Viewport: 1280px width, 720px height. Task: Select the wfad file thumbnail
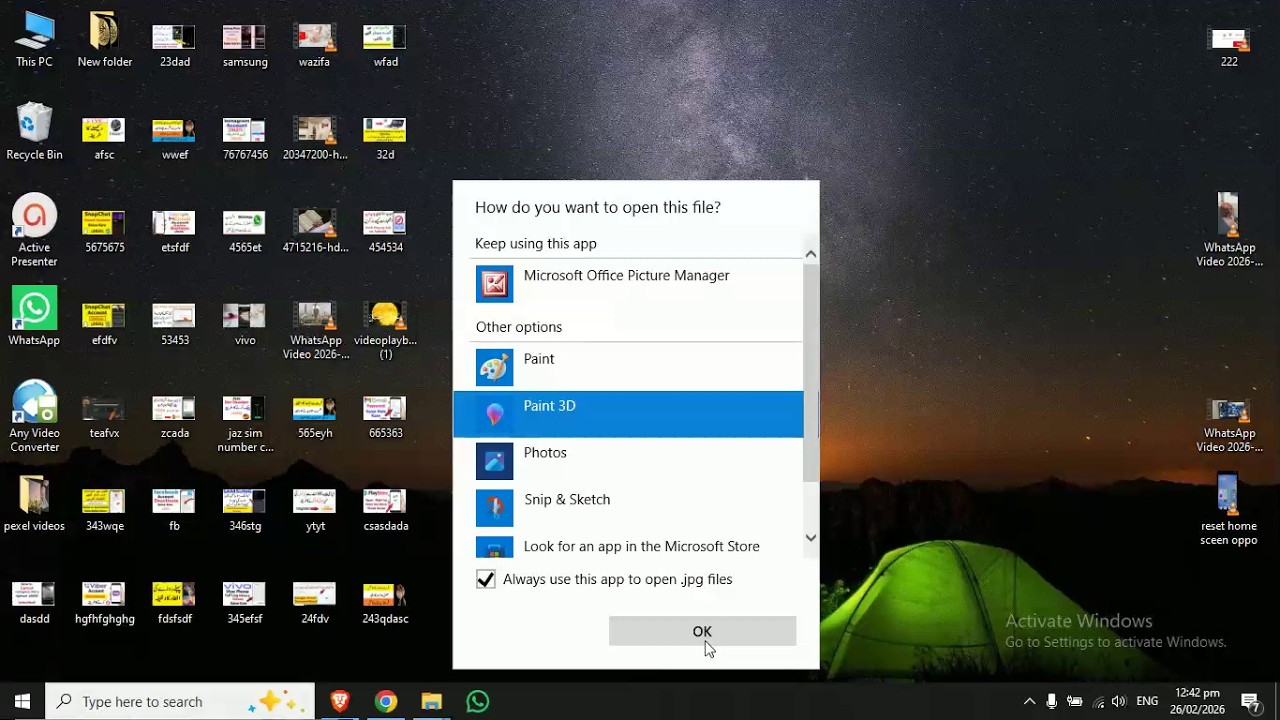[385, 45]
